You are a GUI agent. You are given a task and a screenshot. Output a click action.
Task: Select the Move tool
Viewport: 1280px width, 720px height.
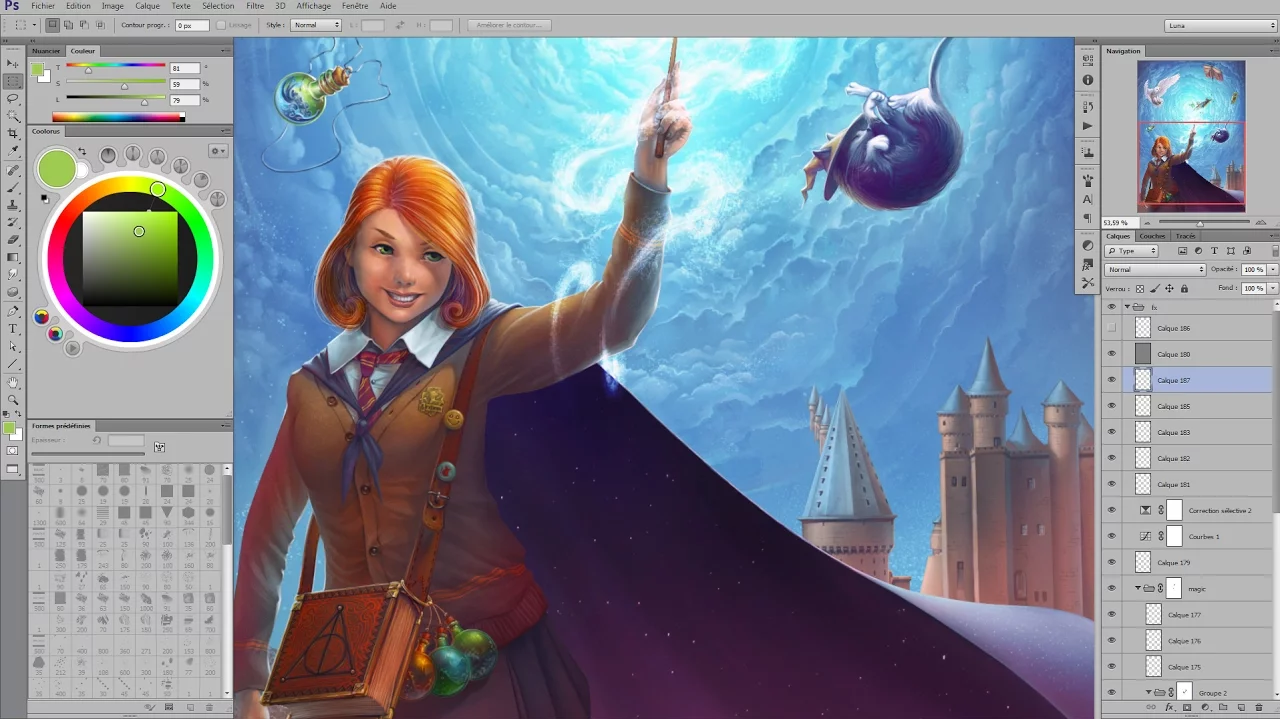pos(13,63)
